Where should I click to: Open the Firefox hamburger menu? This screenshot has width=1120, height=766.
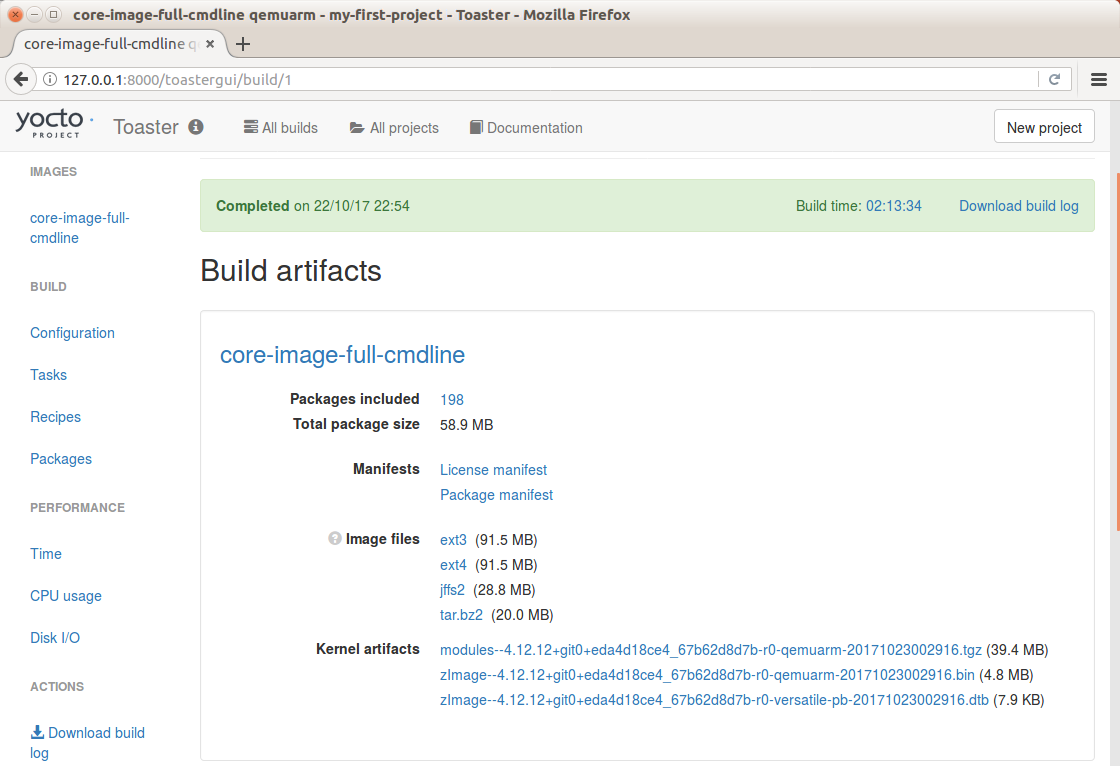pyautogui.click(x=1099, y=79)
